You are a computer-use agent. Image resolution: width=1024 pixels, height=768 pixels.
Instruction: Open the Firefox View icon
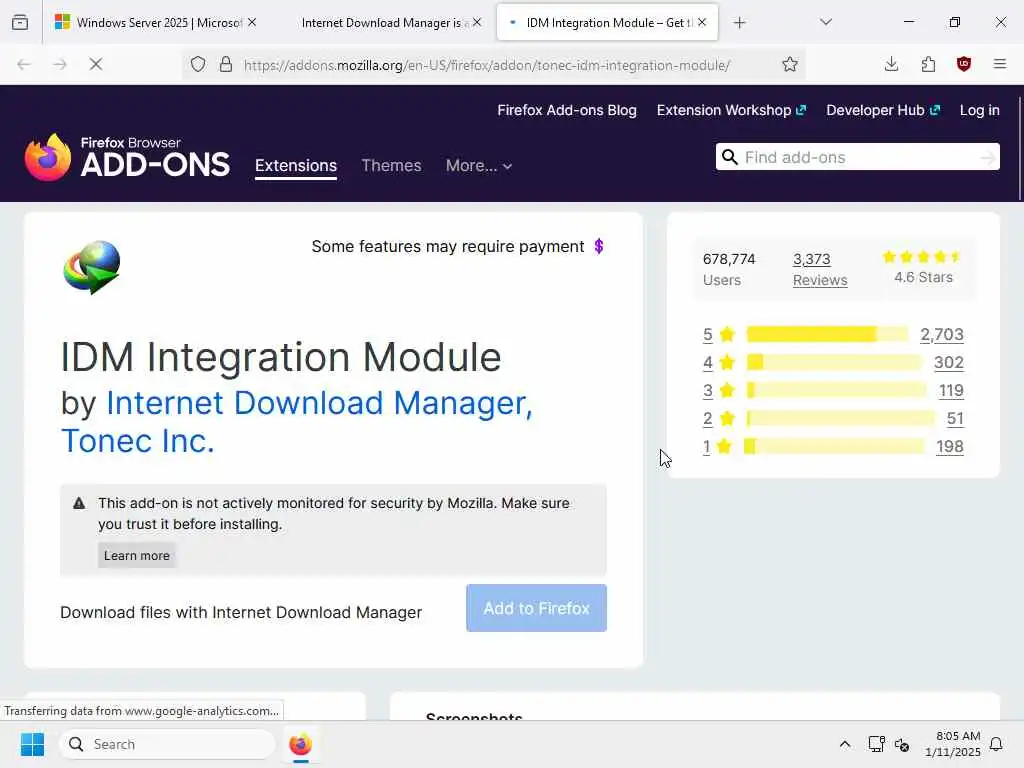20,23
